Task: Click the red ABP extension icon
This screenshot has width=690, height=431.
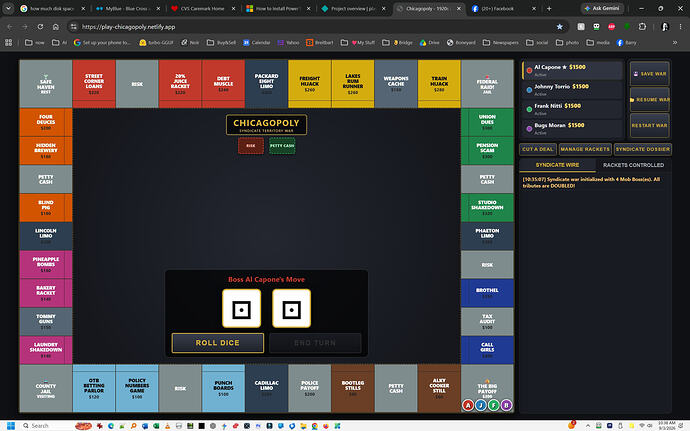Action: coord(611,27)
